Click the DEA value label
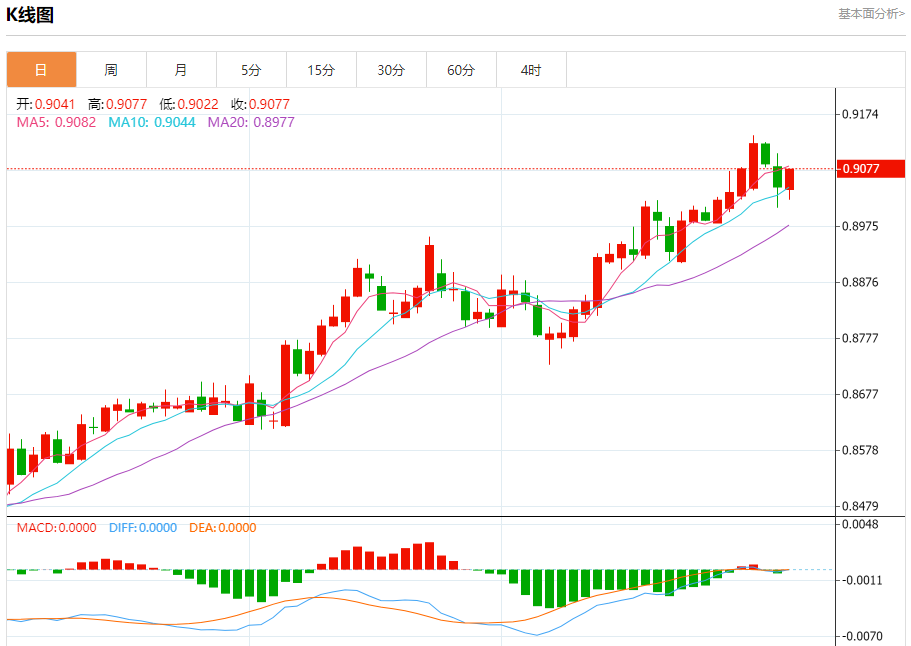911x646 pixels. point(224,528)
